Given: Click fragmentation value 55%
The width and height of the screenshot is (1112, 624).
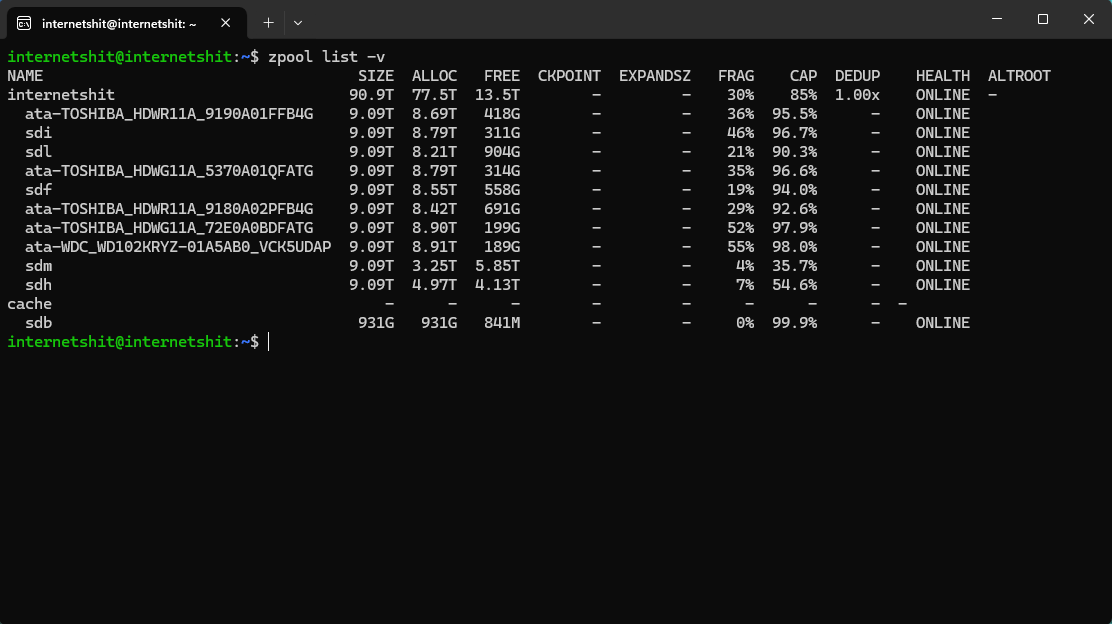Looking at the screenshot, I should [741, 247].
